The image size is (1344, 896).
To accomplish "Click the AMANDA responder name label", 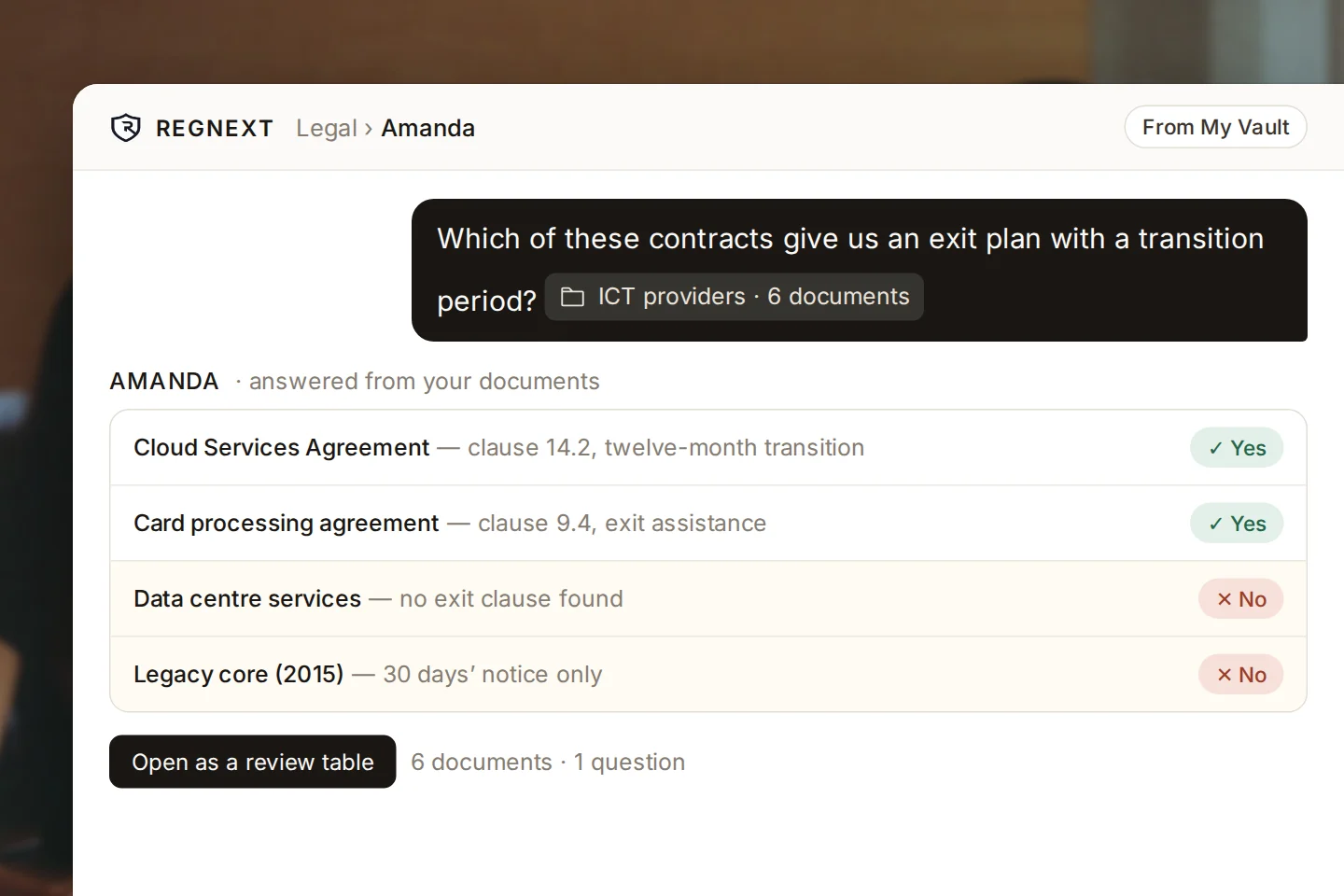I will (164, 382).
